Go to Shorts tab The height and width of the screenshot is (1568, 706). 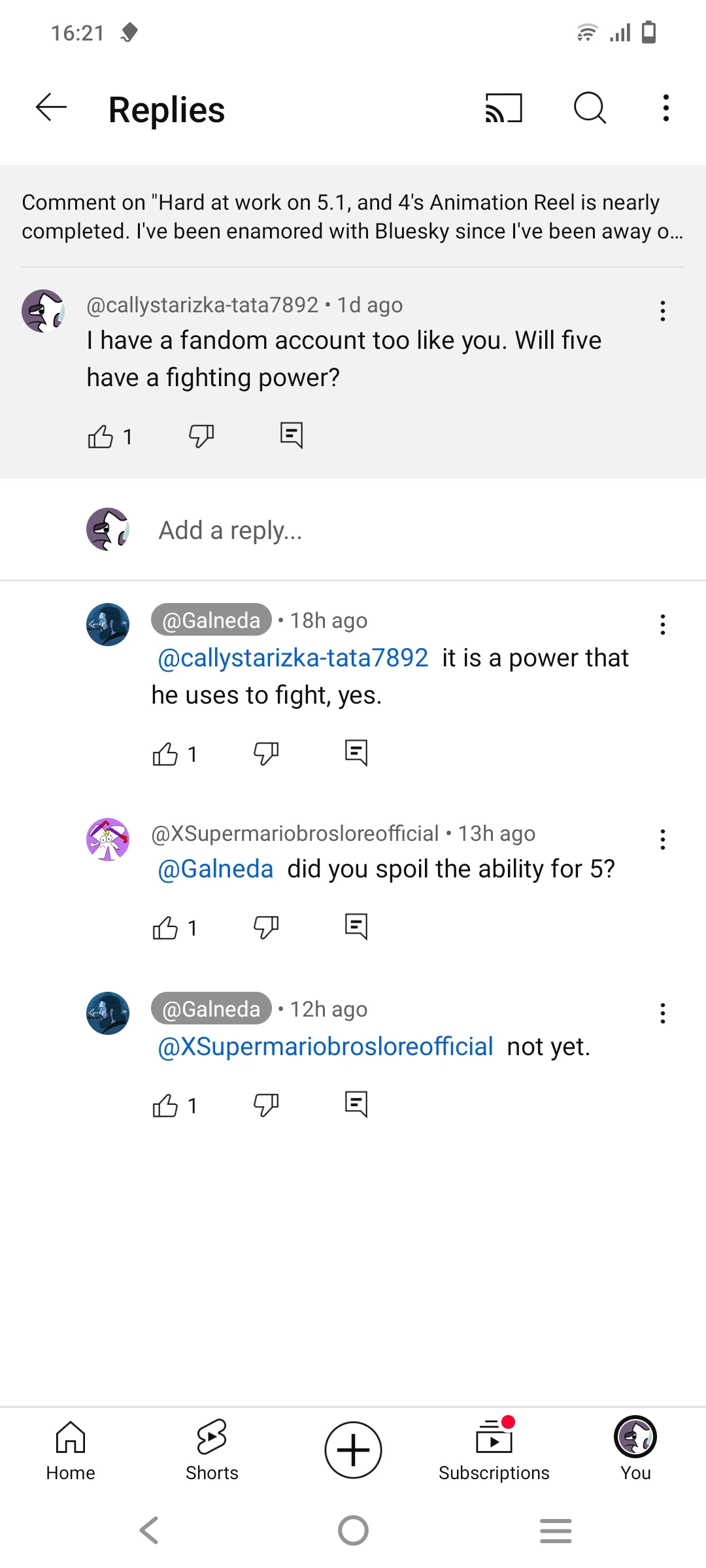point(211,1450)
